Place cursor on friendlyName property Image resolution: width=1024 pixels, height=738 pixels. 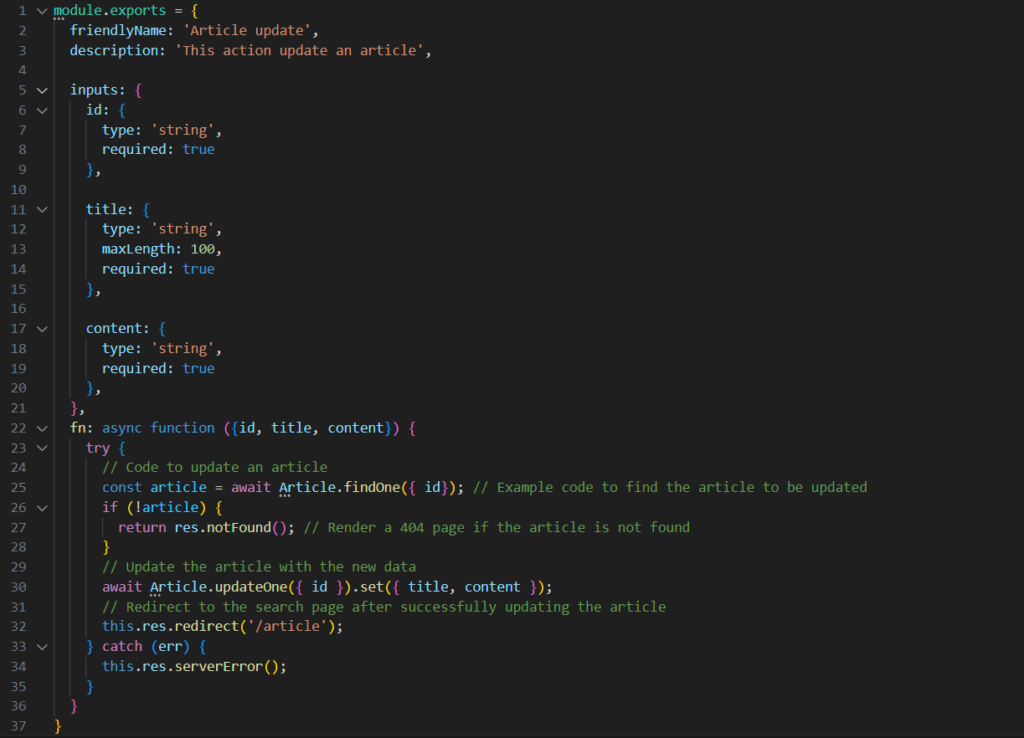110,30
